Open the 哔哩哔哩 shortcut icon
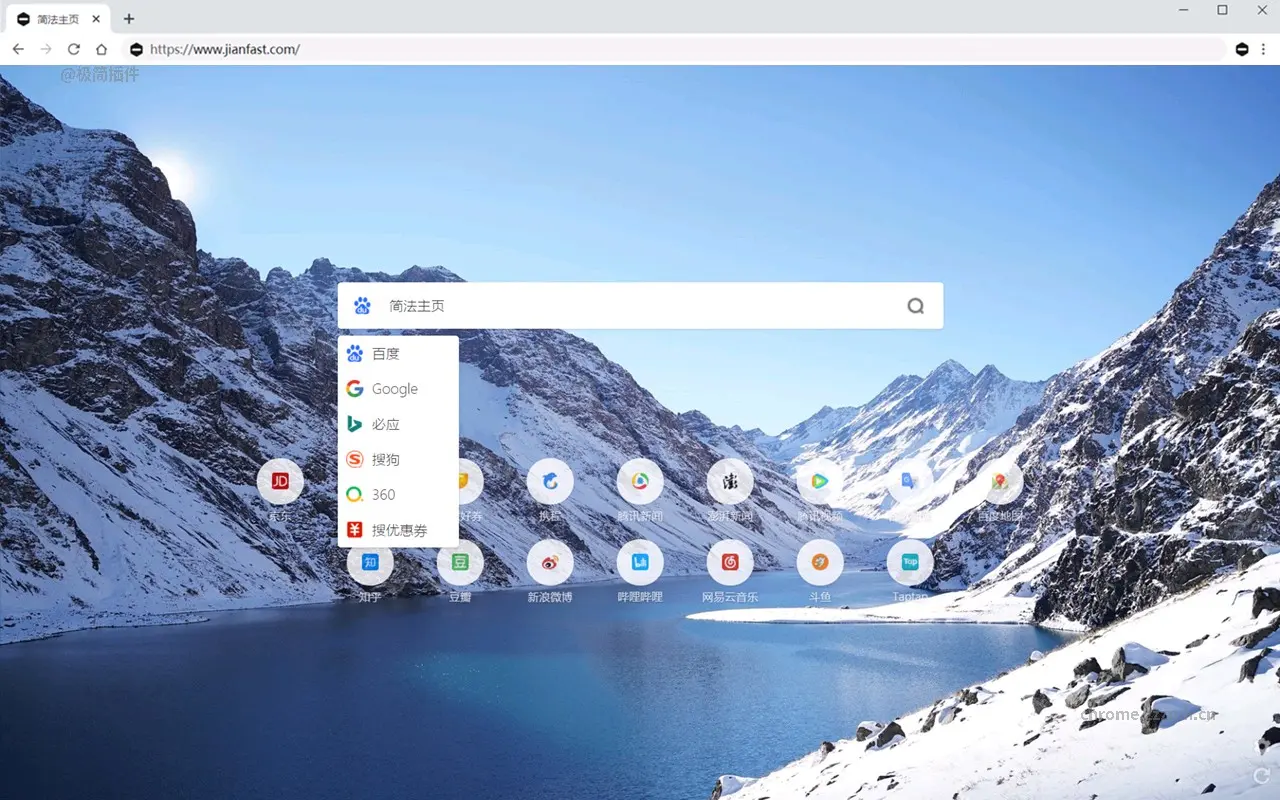This screenshot has width=1280, height=800. point(640,563)
